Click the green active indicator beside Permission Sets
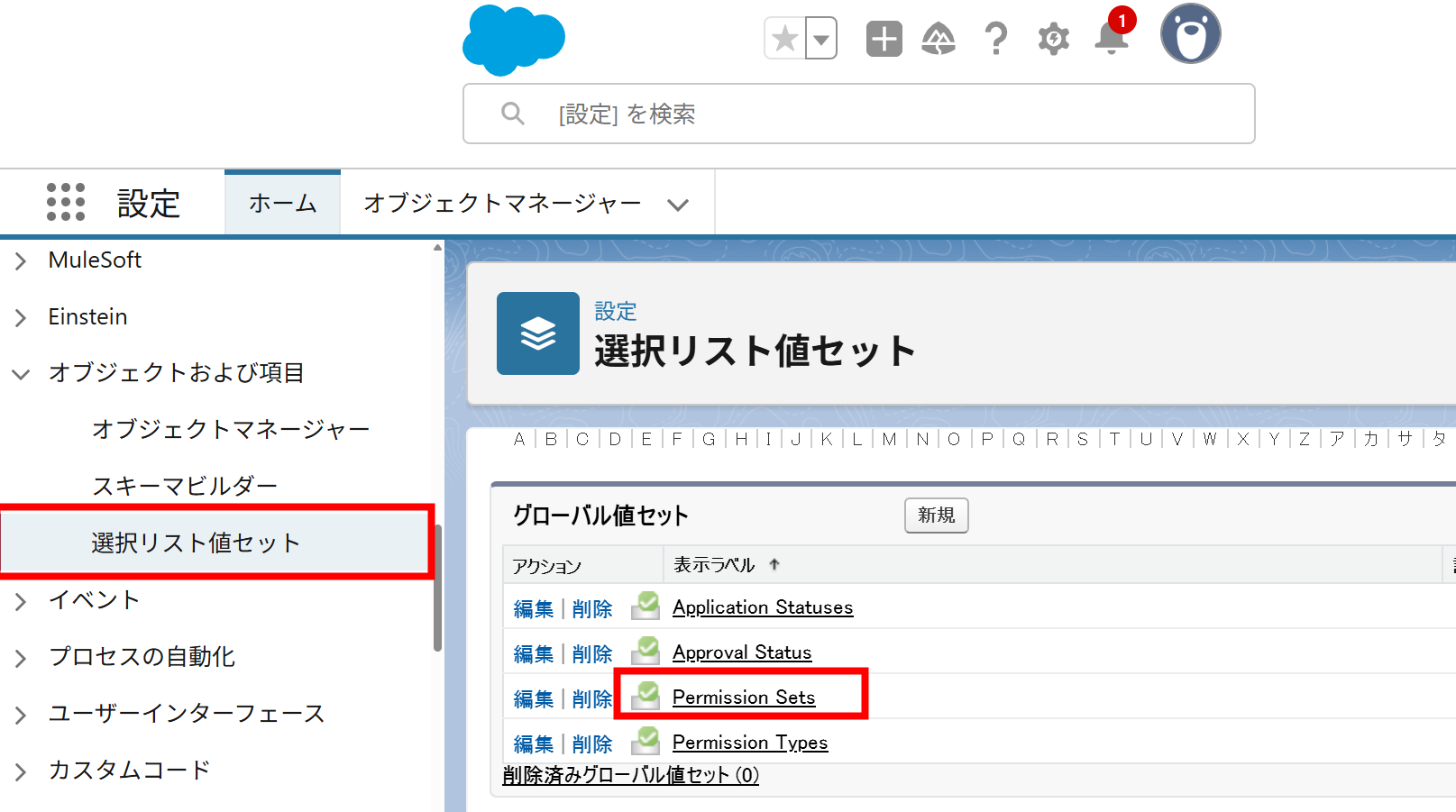This screenshot has height=812, width=1456. point(645,697)
